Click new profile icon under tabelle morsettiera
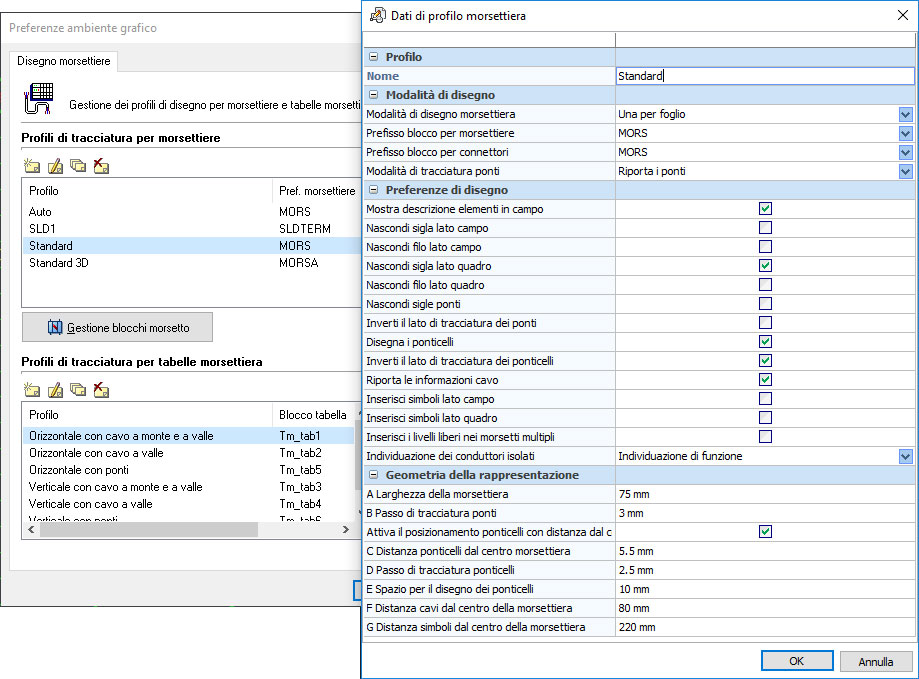919x679 pixels. pyautogui.click(x=32, y=390)
